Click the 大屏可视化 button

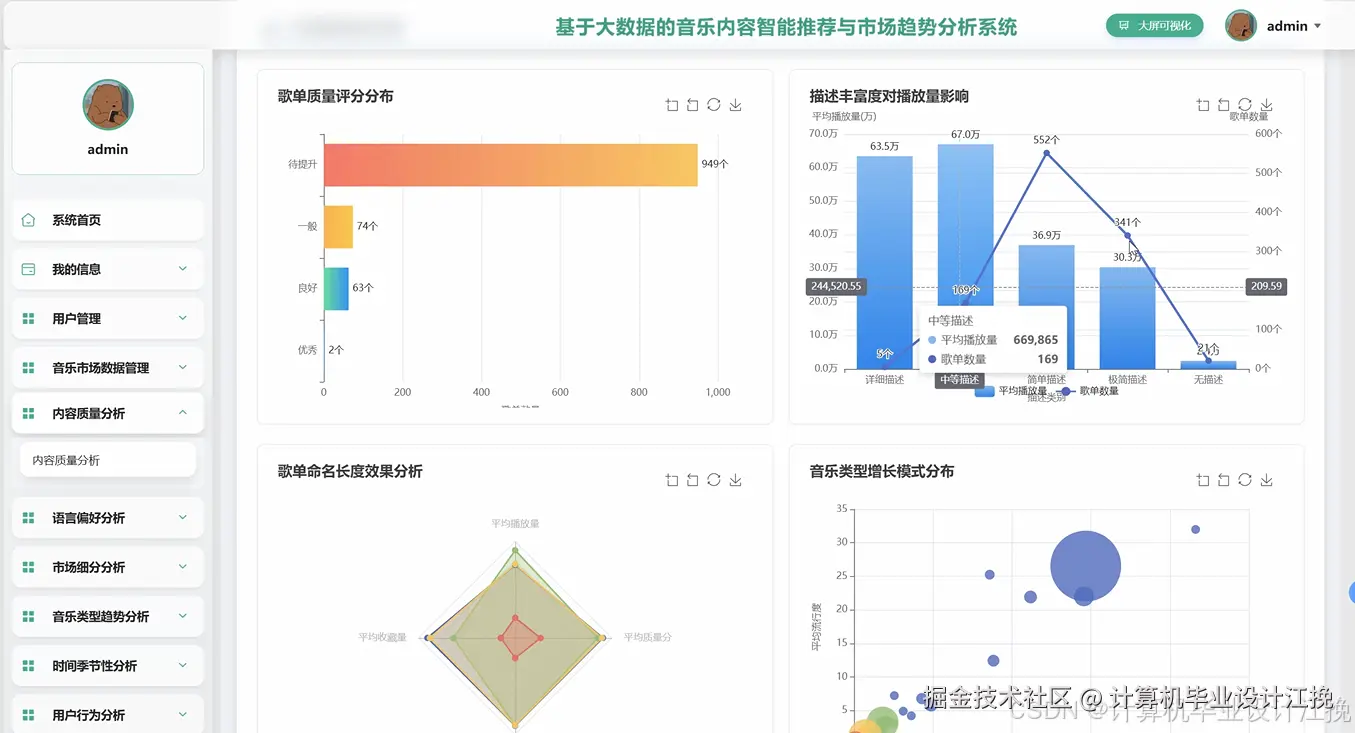click(1154, 26)
